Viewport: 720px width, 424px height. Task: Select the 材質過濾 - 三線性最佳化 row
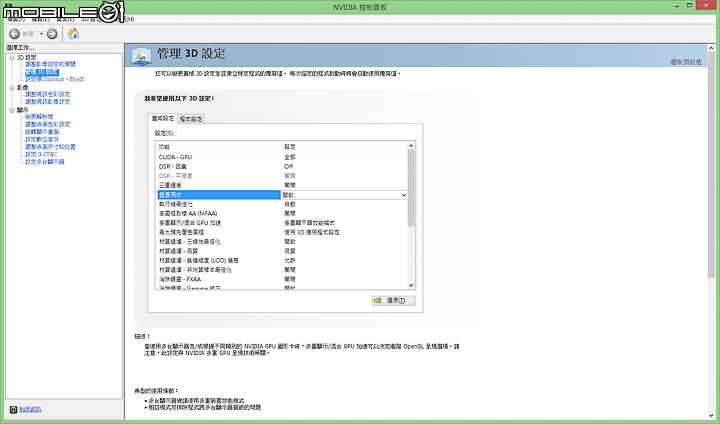pyautogui.click(x=282, y=242)
